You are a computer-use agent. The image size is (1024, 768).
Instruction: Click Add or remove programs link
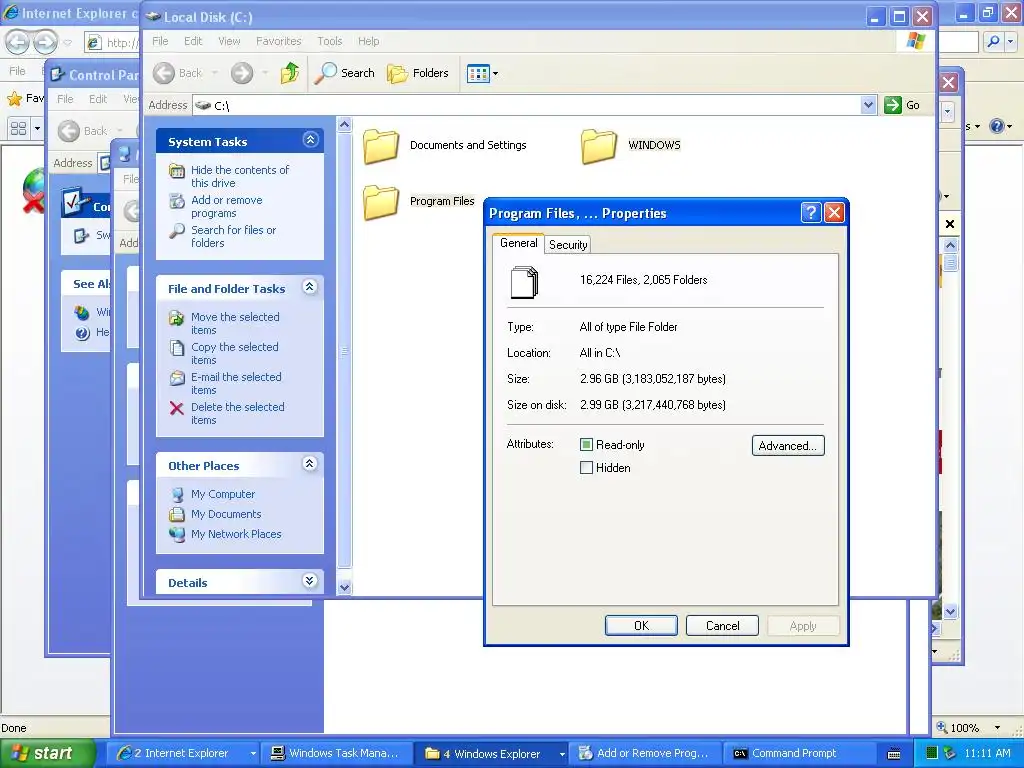[x=227, y=206]
